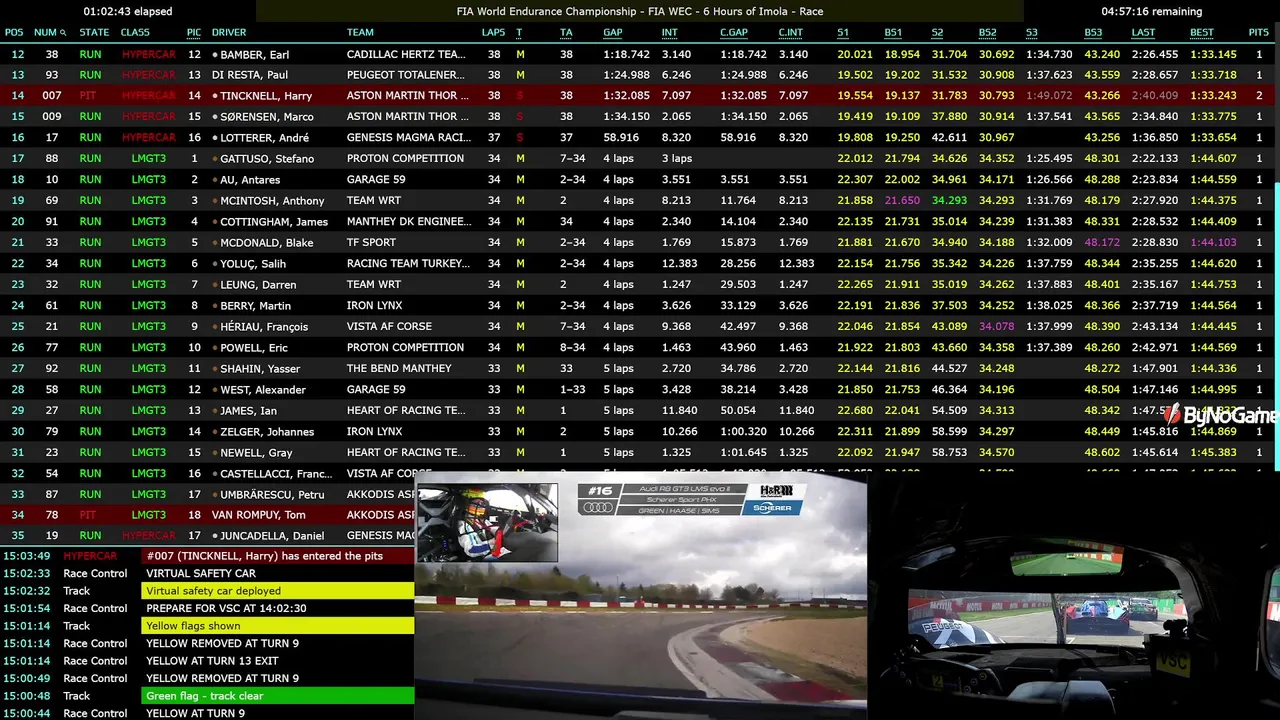Viewport: 1280px width, 720px height.
Task: Sort by the CLASS column header
Action: [135, 33]
